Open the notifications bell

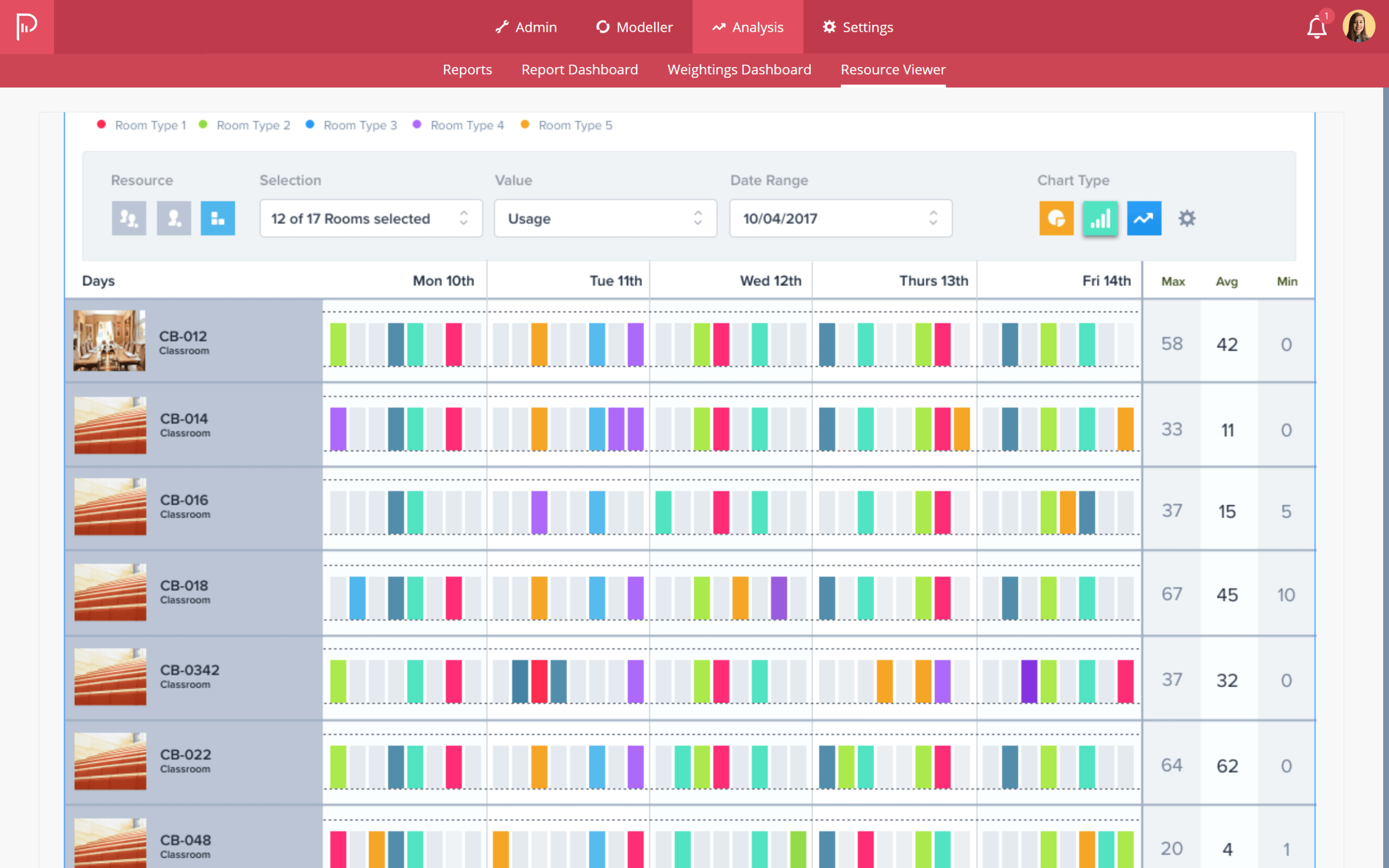click(1317, 27)
